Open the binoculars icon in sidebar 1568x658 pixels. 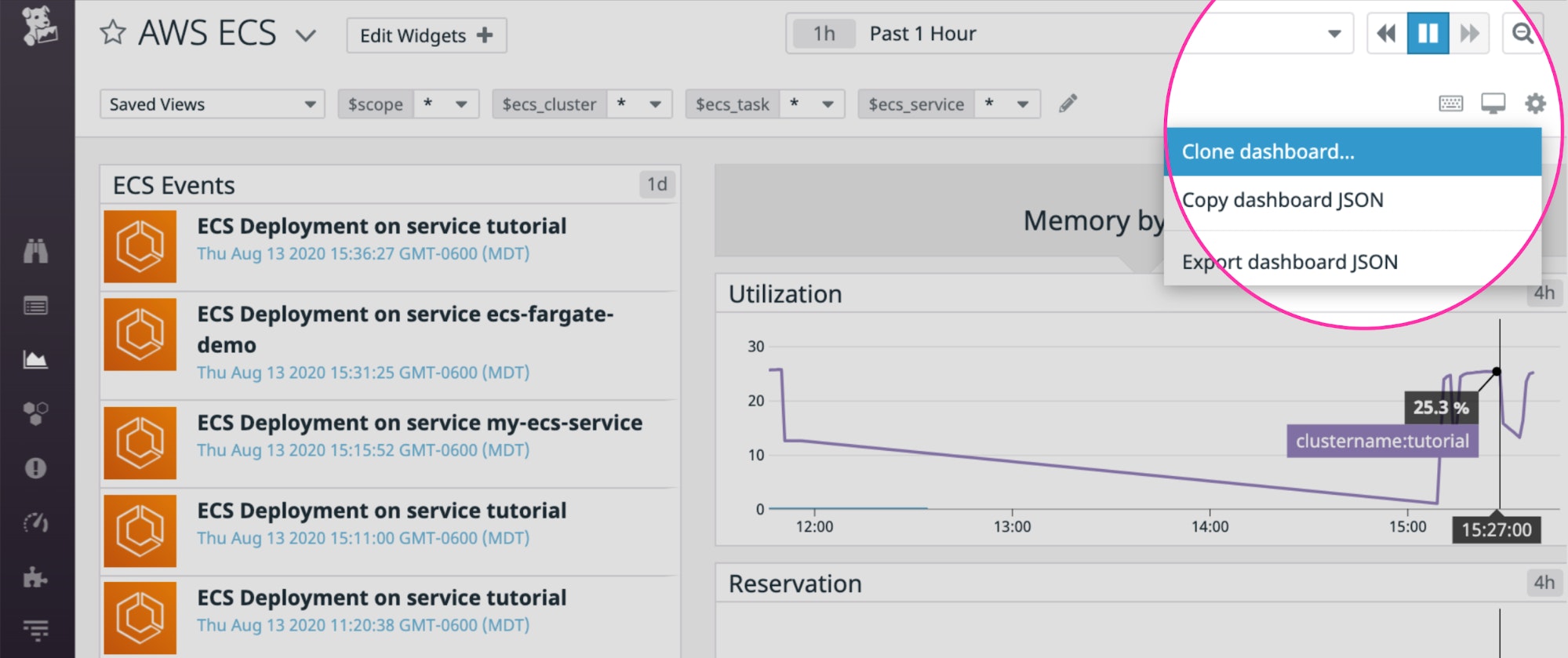35,251
